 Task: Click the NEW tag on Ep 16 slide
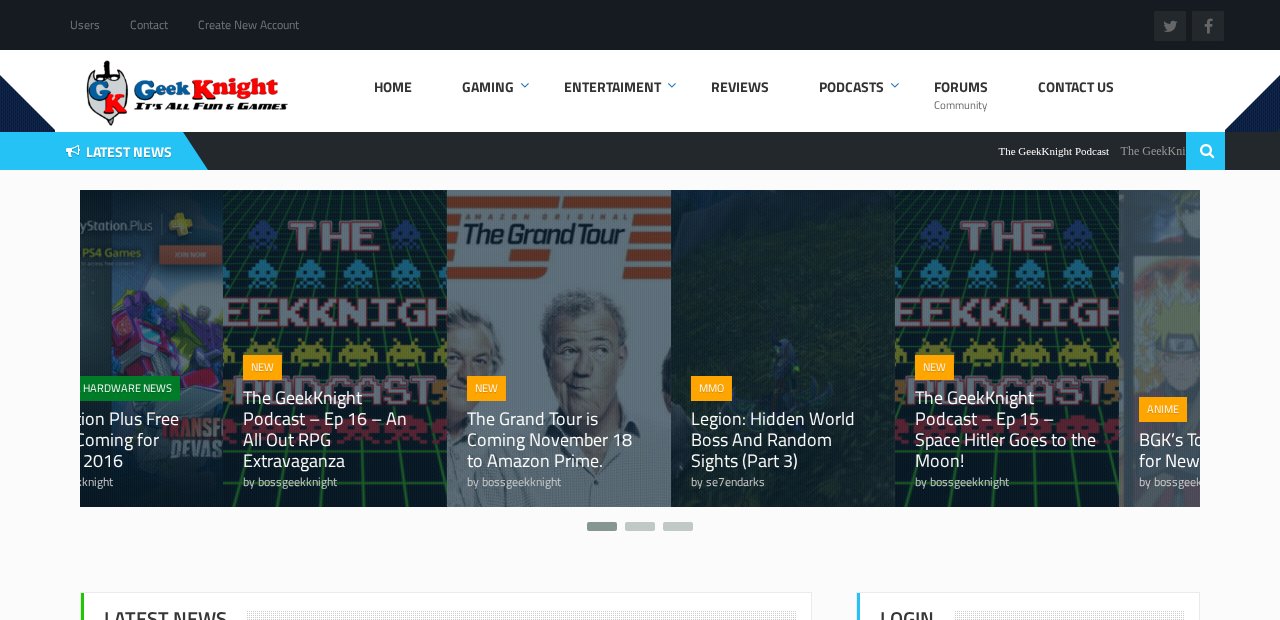click(x=262, y=367)
